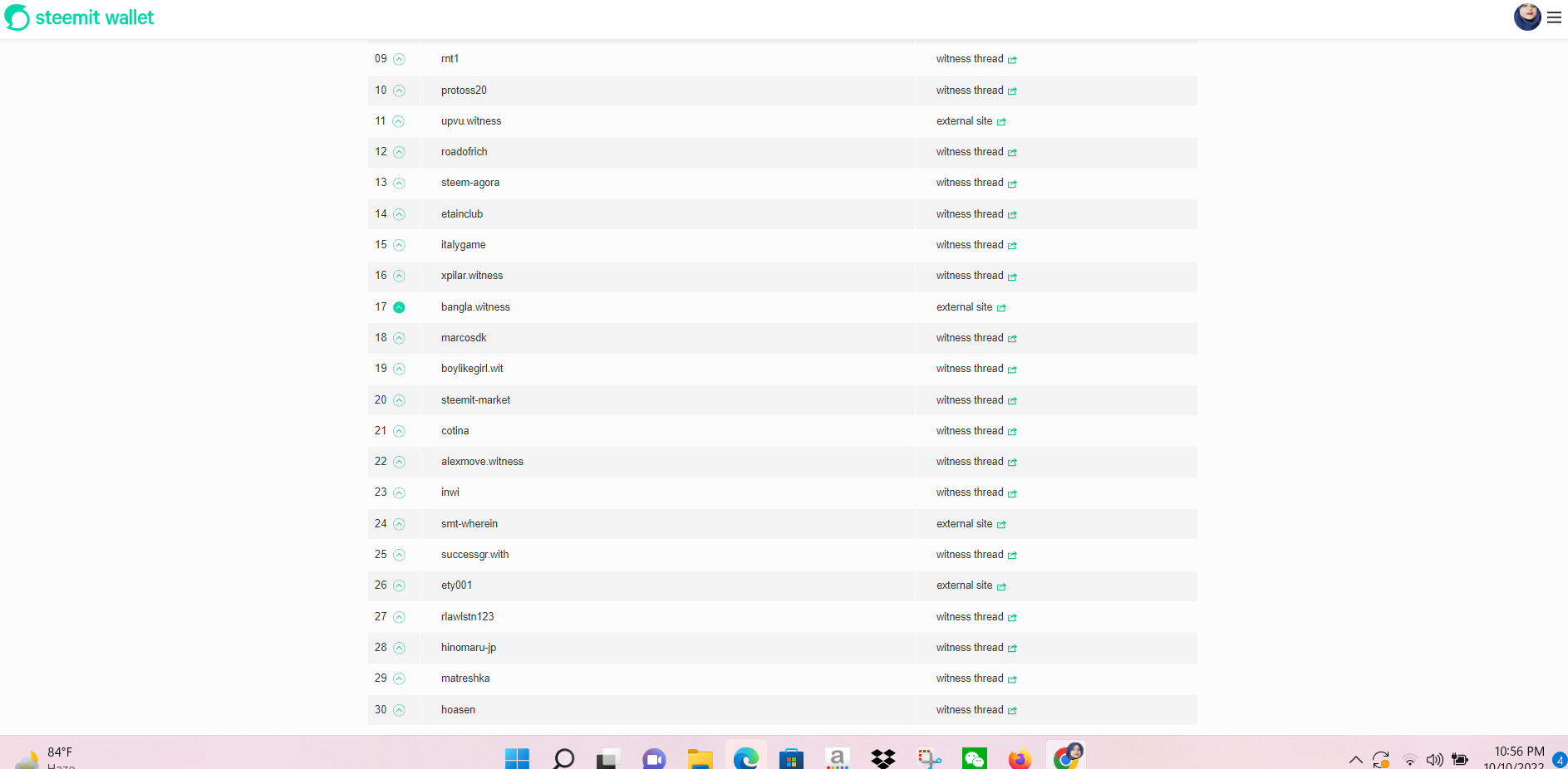Toggle vote for witness protoss20
This screenshot has width=1568, height=769.
(399, 91)
